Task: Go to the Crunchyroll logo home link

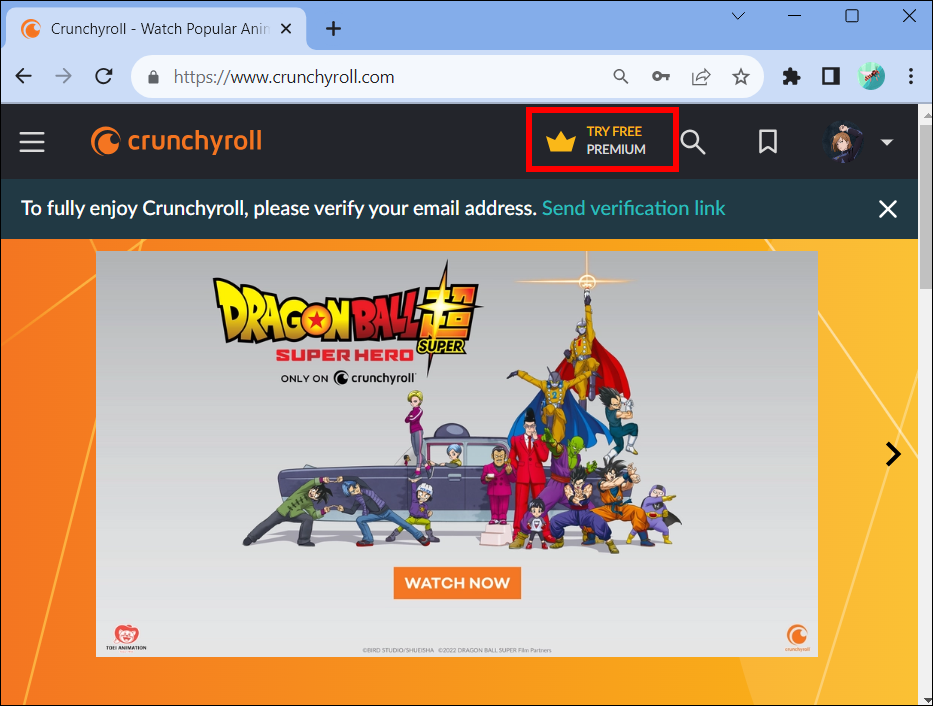Action: (176, 142)
